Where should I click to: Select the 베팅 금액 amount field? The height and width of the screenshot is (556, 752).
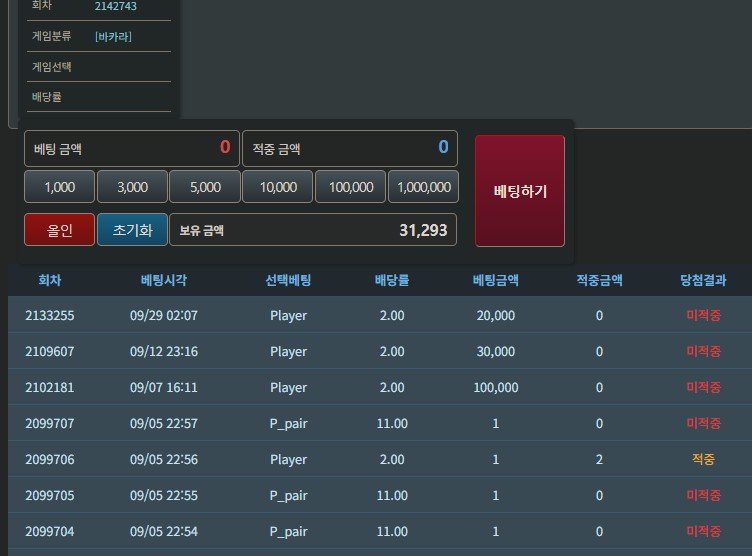[x=132, y=148]
